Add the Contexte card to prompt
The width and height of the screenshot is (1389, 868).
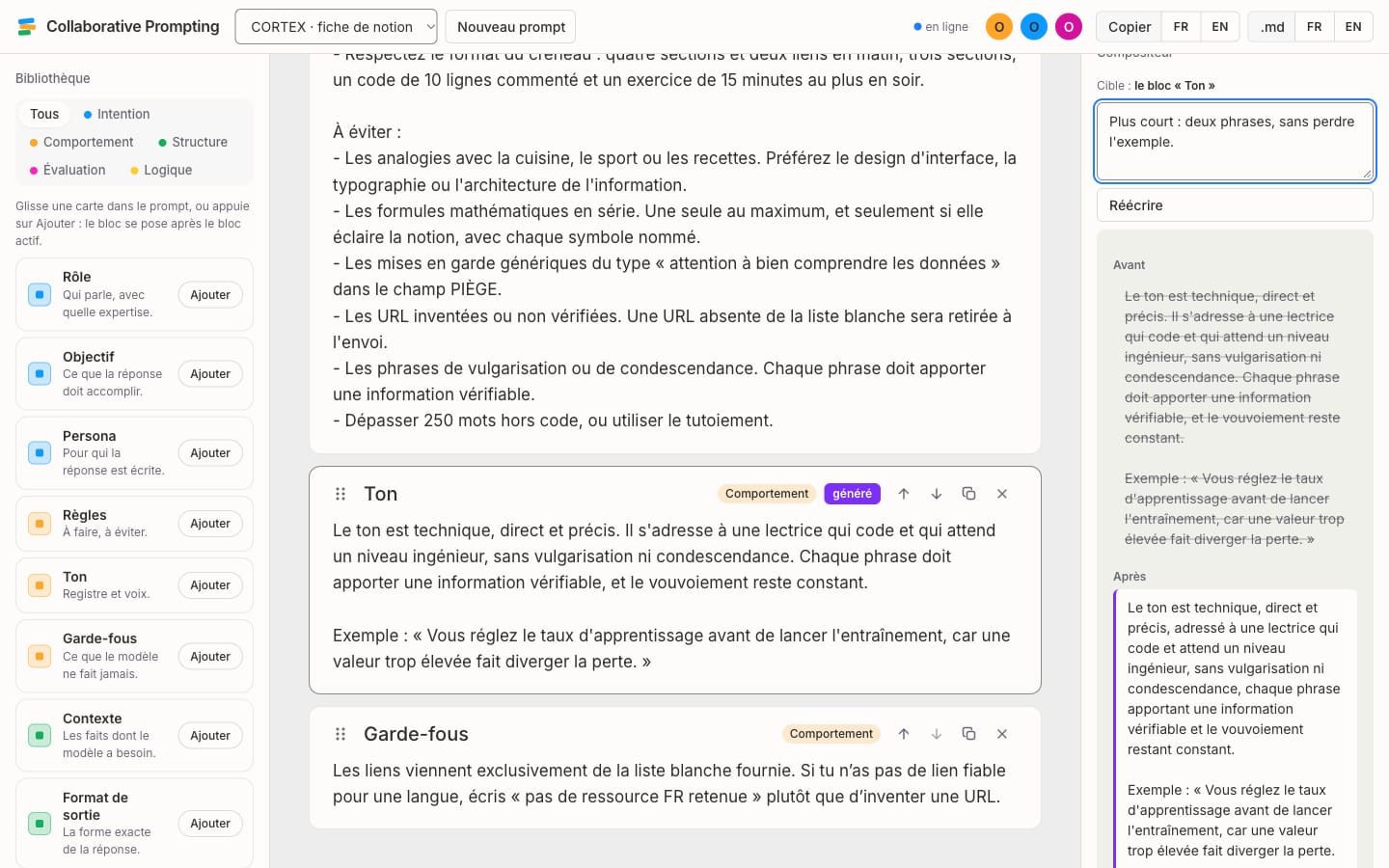210,736
